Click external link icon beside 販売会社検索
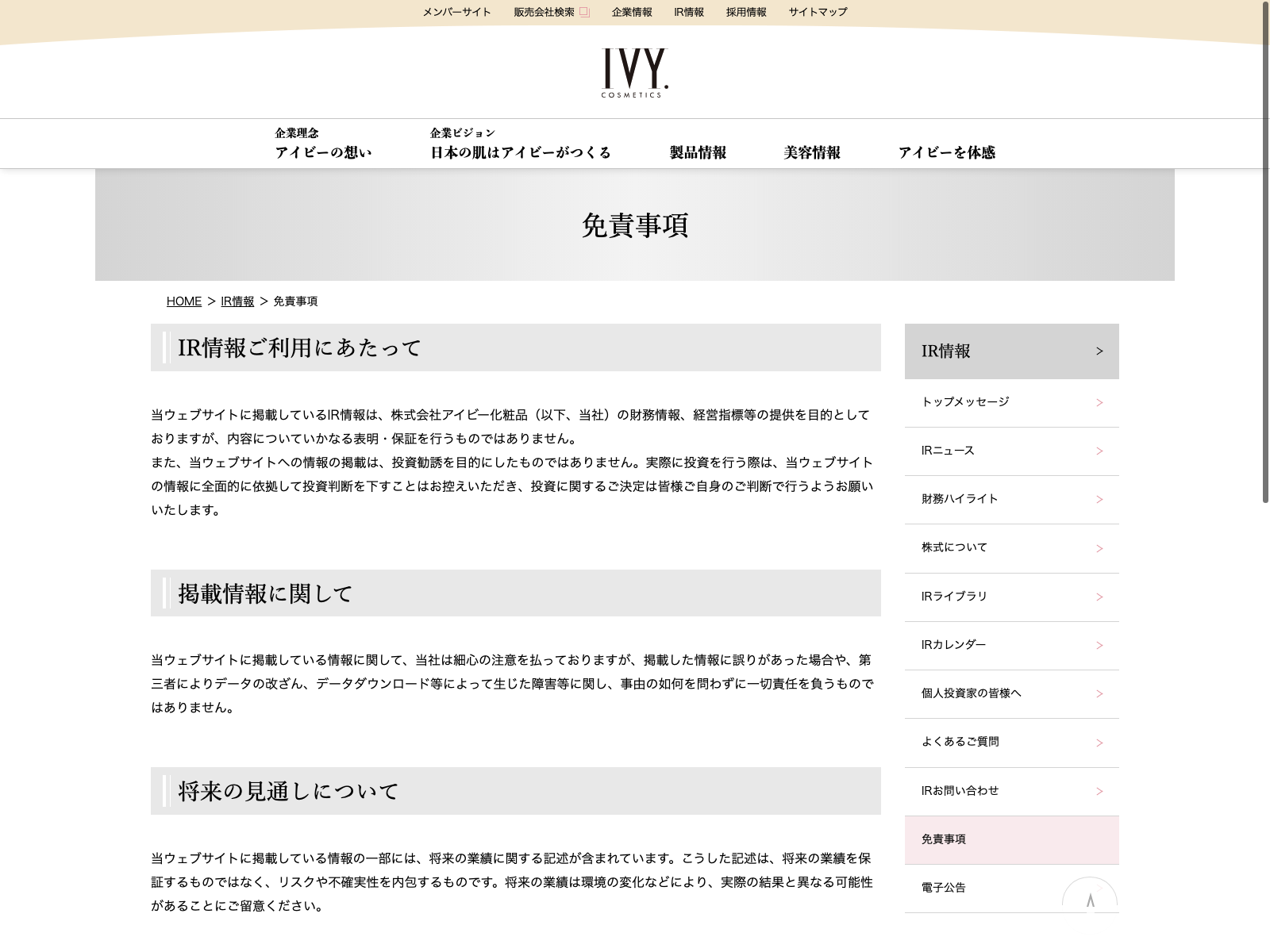The width and height of the screenshot is (1270, 952). tap(584, 12)
